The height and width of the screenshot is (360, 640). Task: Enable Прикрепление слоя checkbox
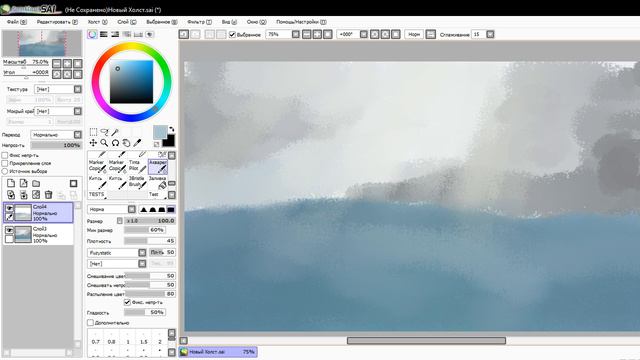point(5,163)
